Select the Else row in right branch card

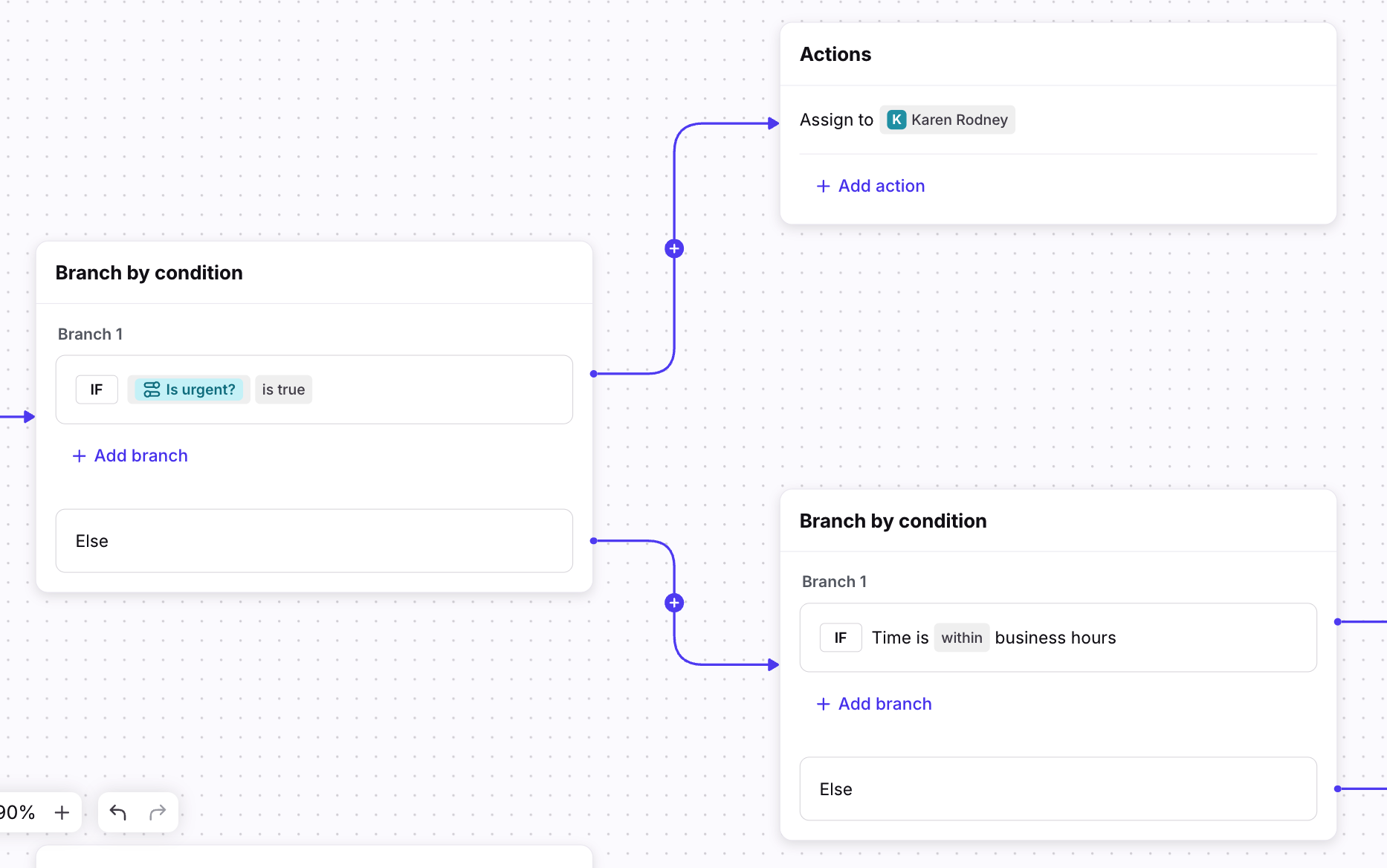(x=1058, y=789)
